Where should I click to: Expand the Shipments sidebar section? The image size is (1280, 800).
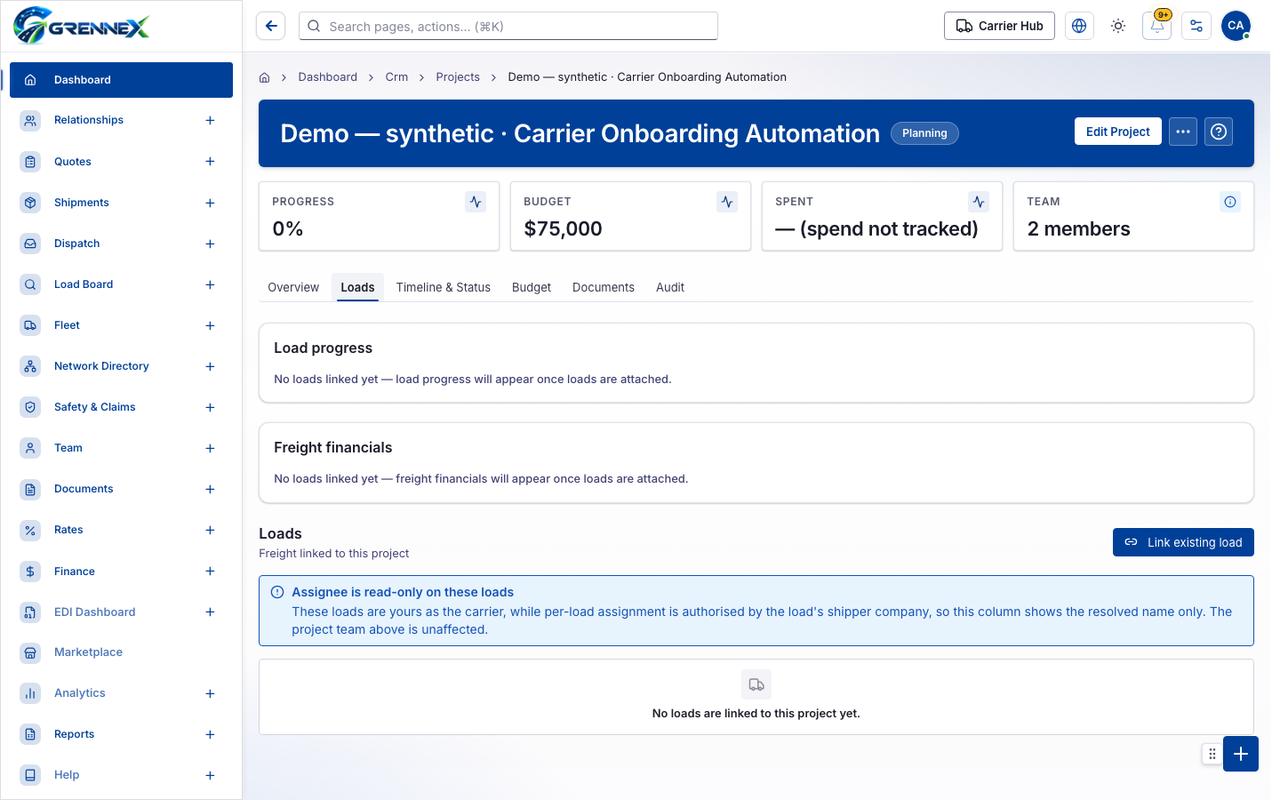210,203
